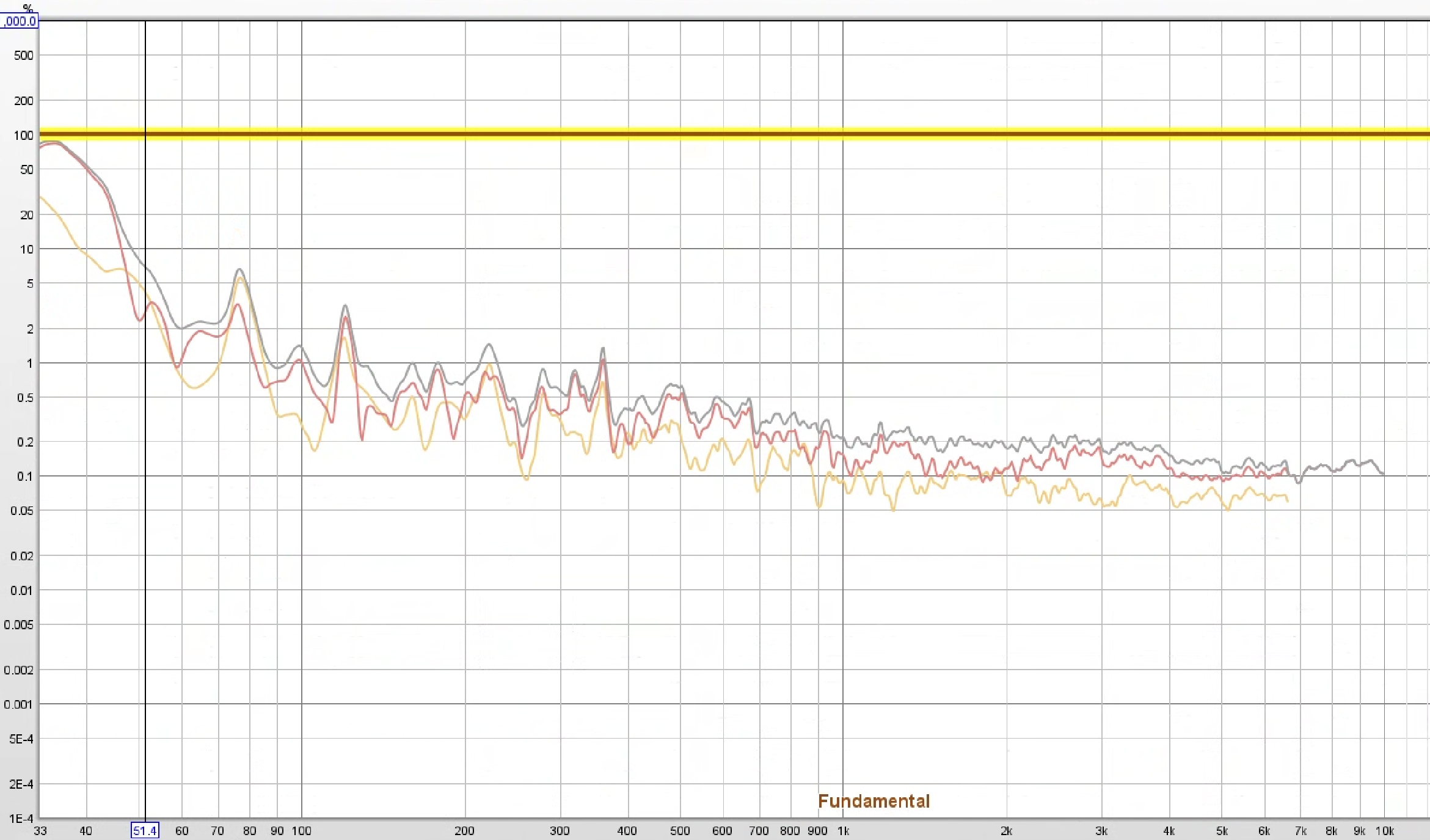
Task: Click the 6k frequency axis label
Action: [1264, 831]
